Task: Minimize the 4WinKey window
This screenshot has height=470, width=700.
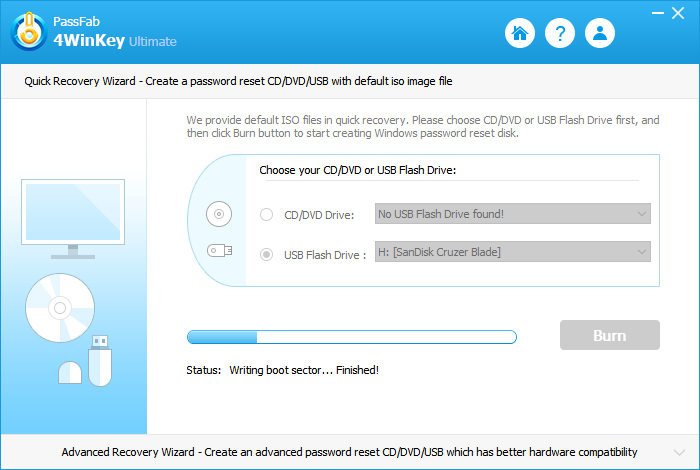Action: [x=658, y=13]
